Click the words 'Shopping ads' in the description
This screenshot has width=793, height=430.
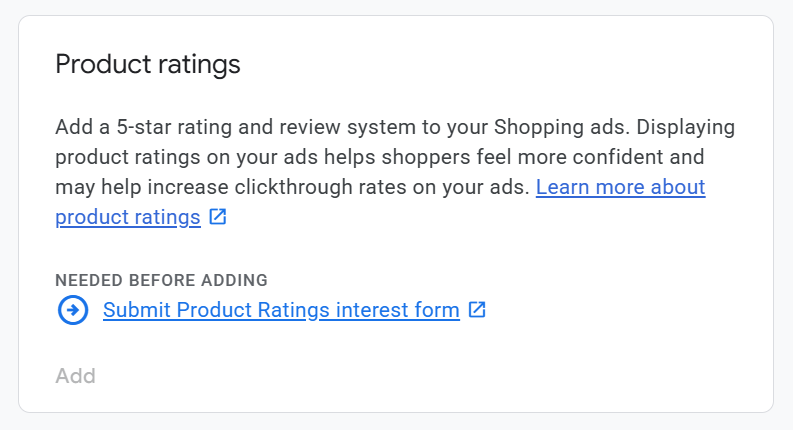point(561,127)
